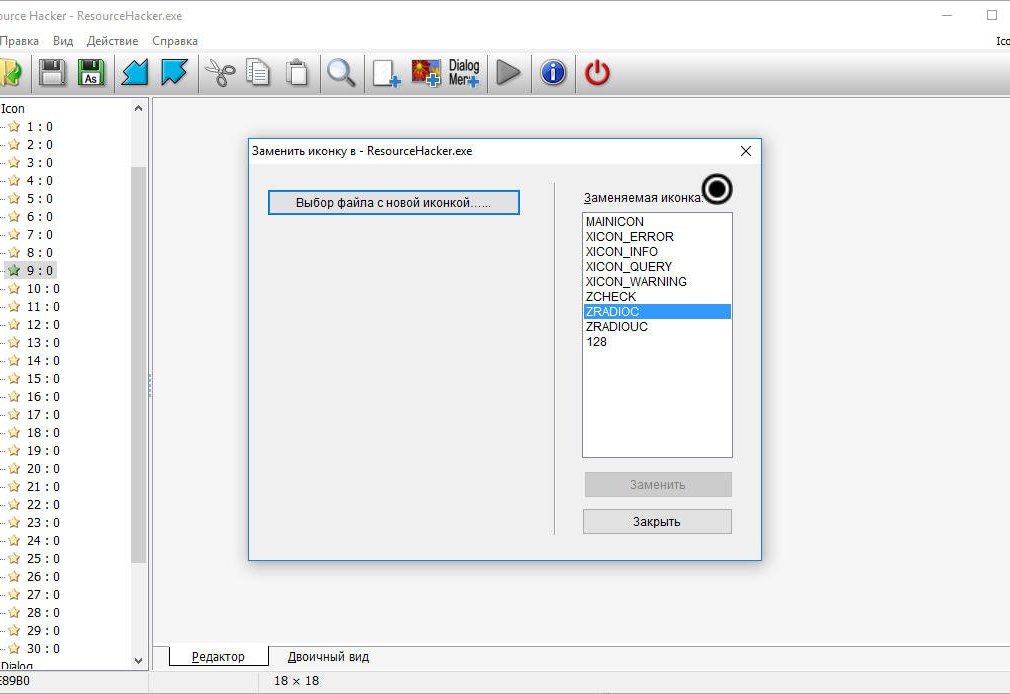The width and height of the screenshot is (1010, 694).
Task: Select tree item 22 : 0
Action: tap(43, 505)
